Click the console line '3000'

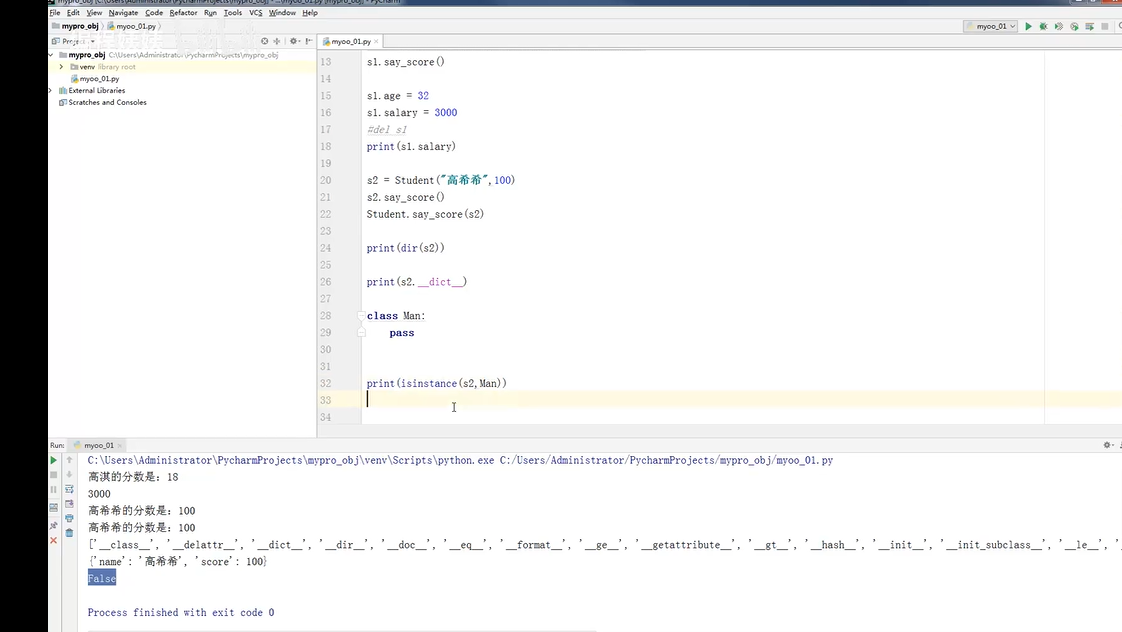[99, 494]
